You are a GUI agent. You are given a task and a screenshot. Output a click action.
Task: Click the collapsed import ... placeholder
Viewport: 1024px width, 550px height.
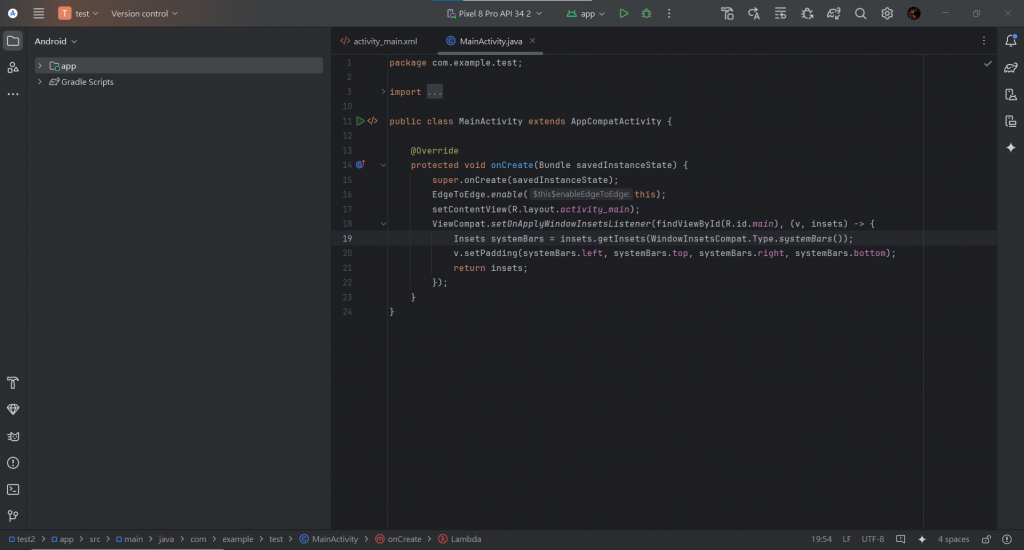[x=434, y=92]
